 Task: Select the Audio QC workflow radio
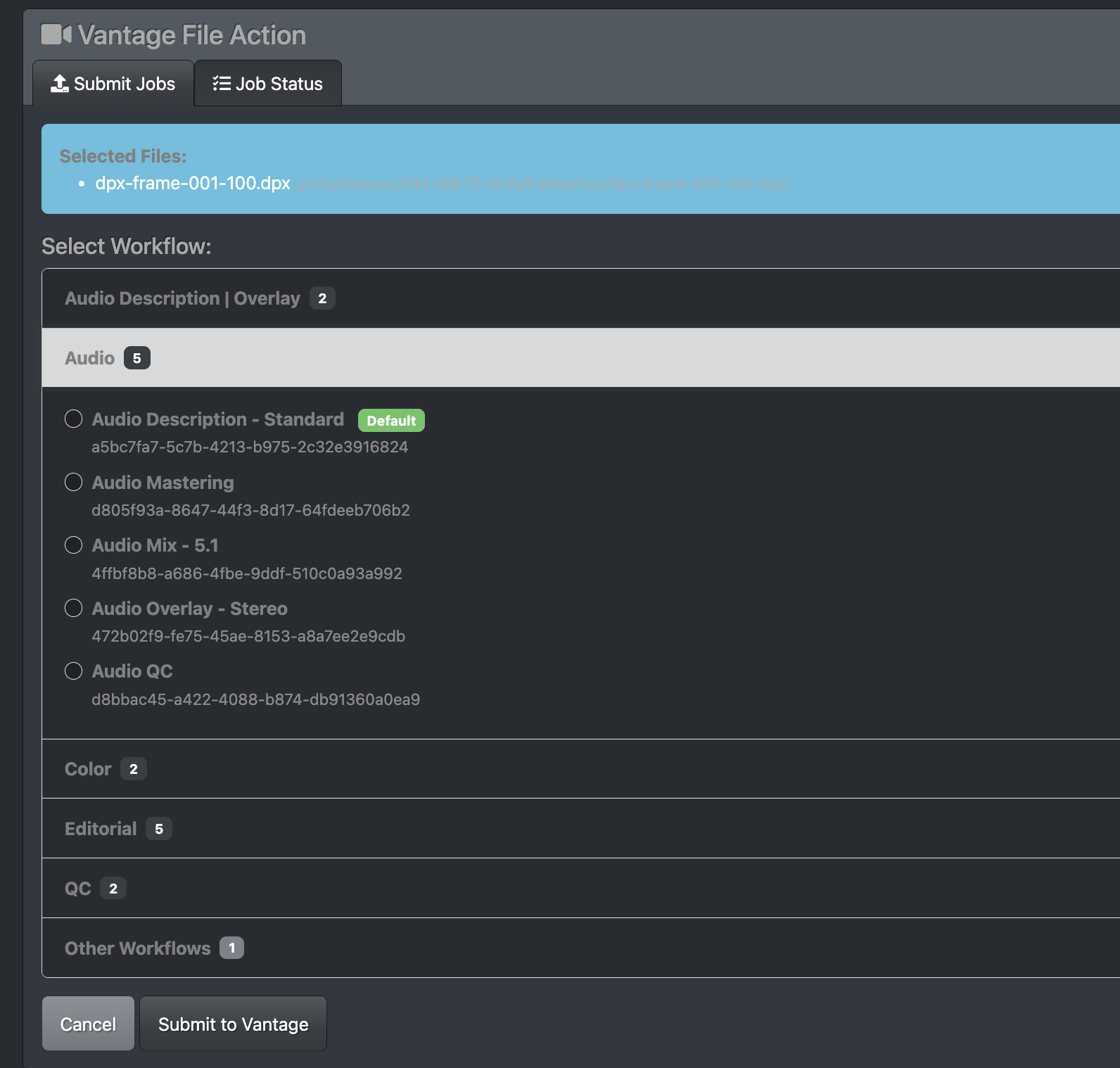click(74, 671)
